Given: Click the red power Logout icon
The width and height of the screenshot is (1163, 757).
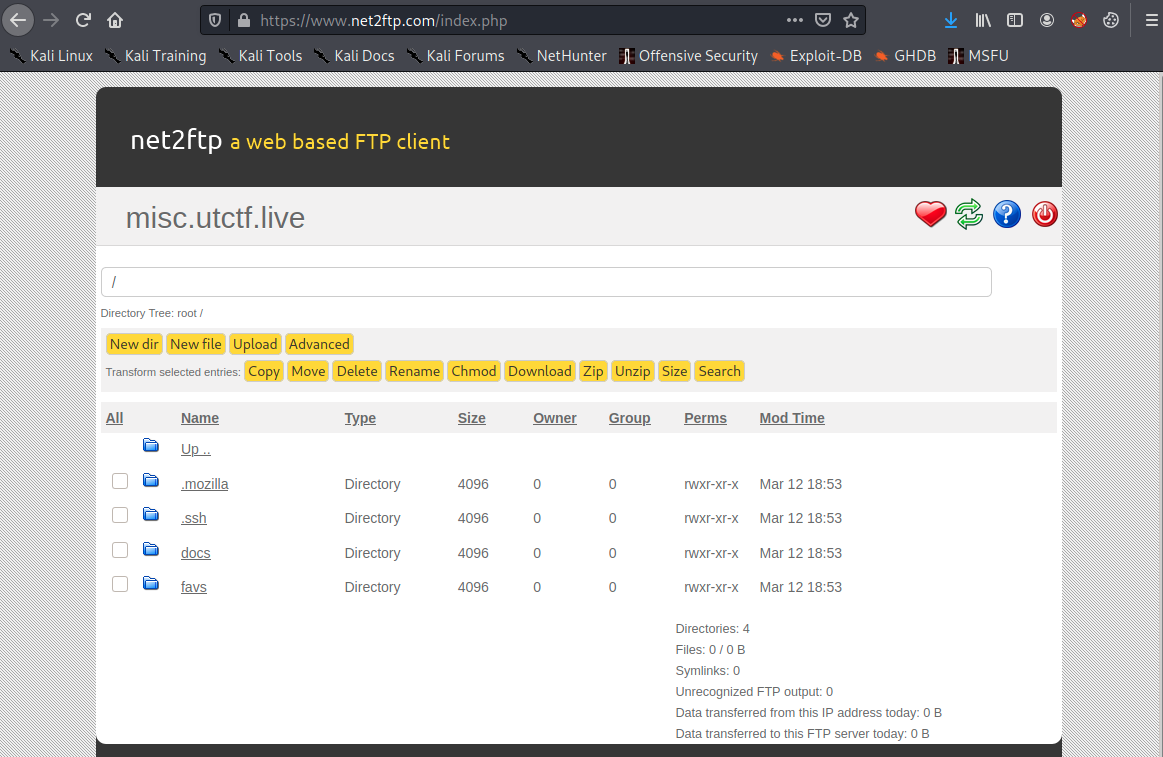Looking at the screenshot, I should (x=1044, y=214).
